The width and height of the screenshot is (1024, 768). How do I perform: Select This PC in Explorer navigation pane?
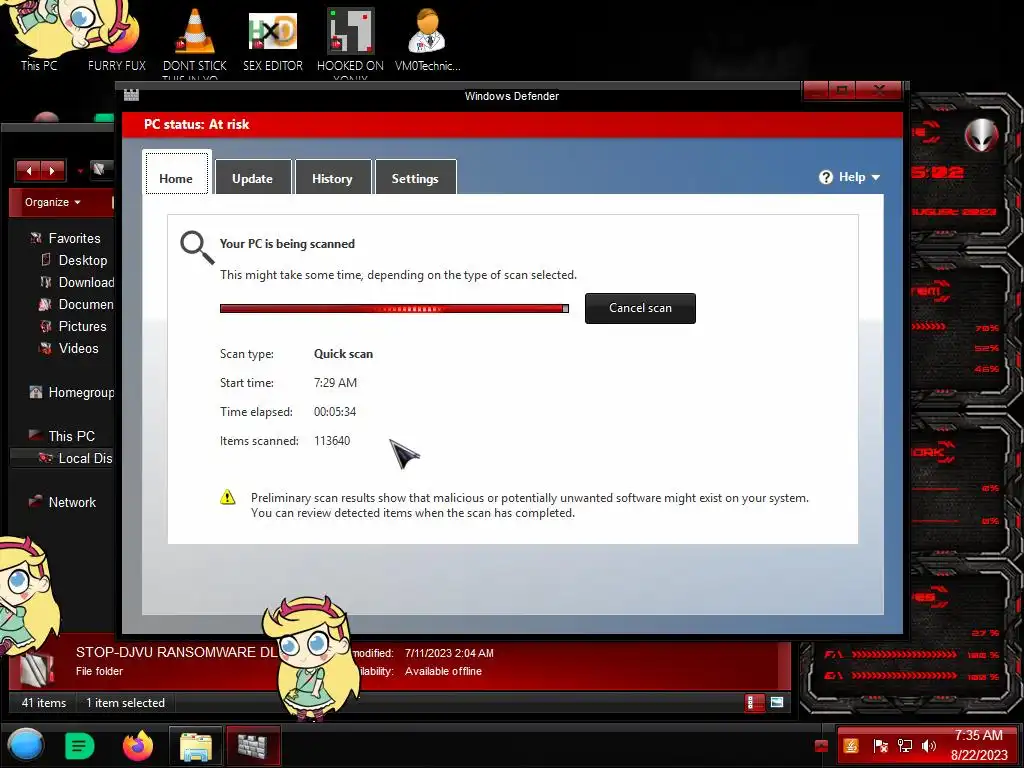(x=63, y=436)
